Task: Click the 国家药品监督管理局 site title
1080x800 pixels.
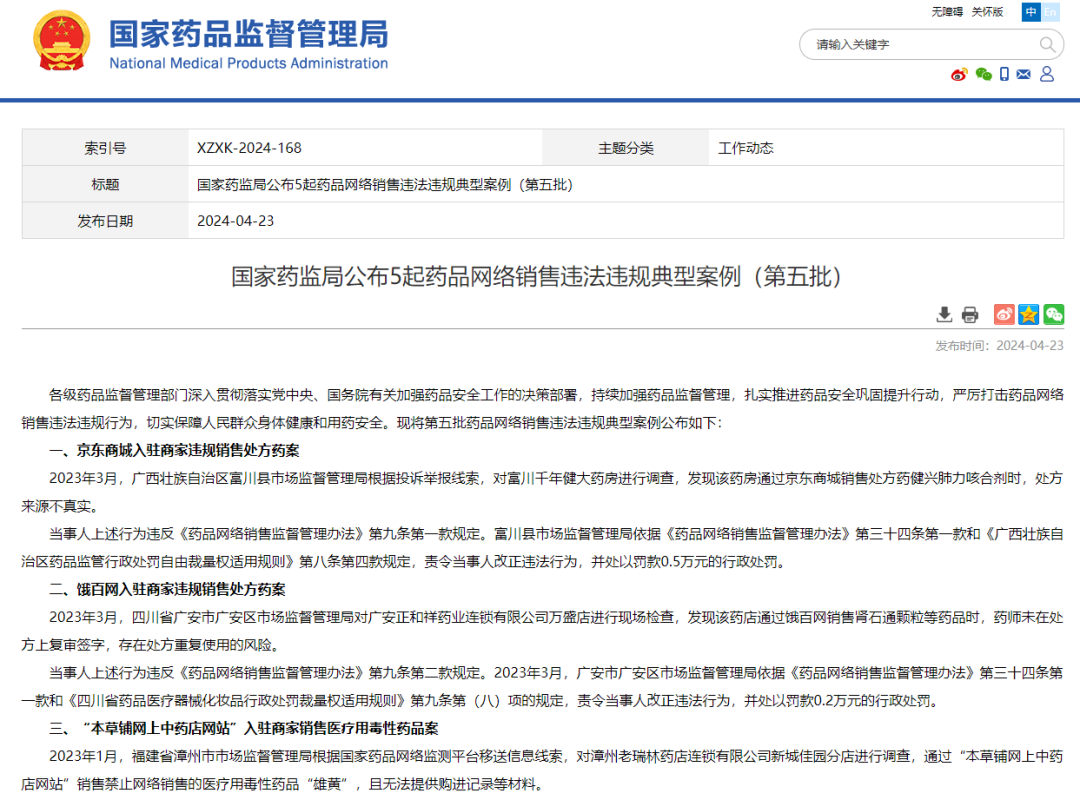Action: pos(248,36)
